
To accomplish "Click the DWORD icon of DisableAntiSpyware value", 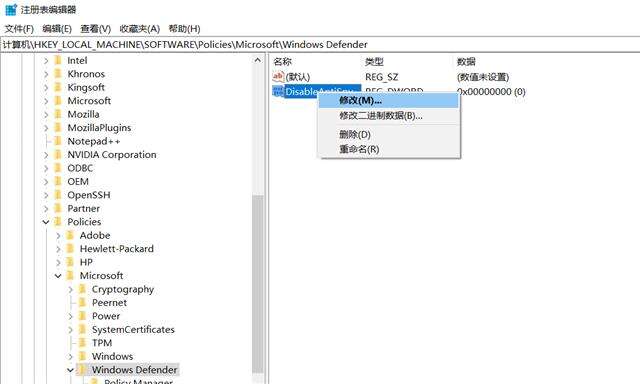I will [x=278, y=91].
